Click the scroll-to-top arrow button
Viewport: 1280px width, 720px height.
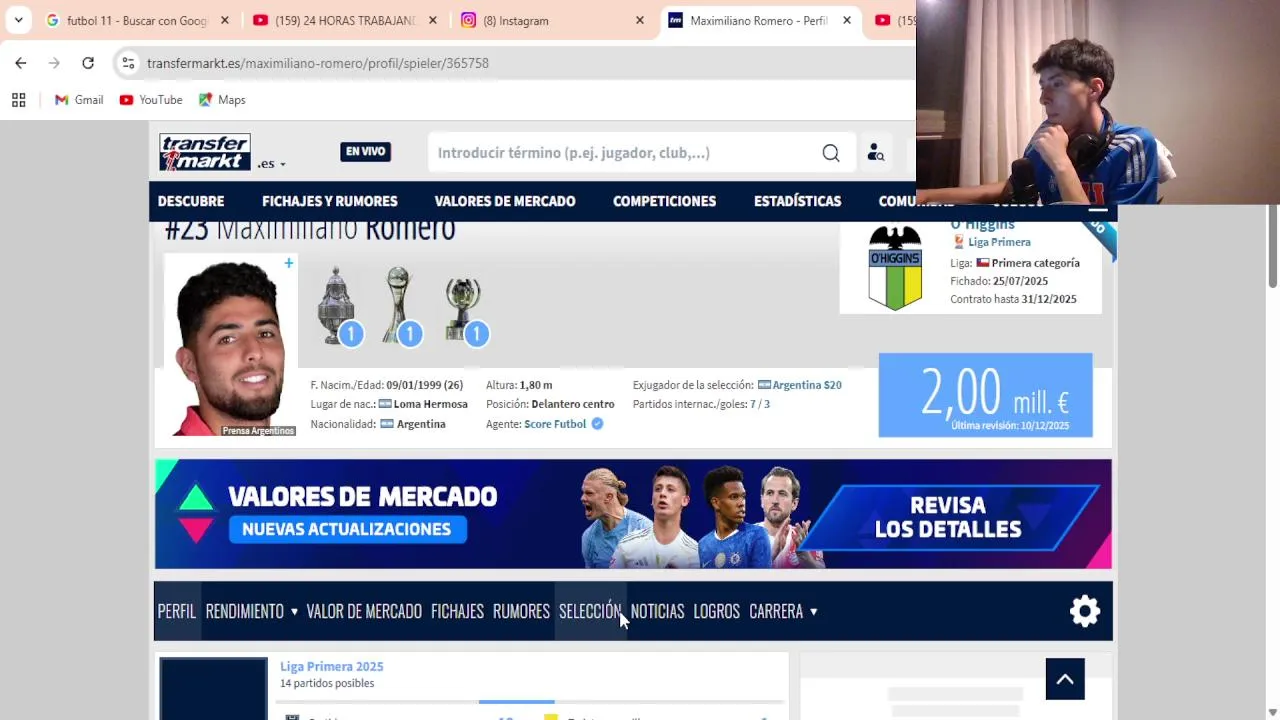[x=1065, y=680]
